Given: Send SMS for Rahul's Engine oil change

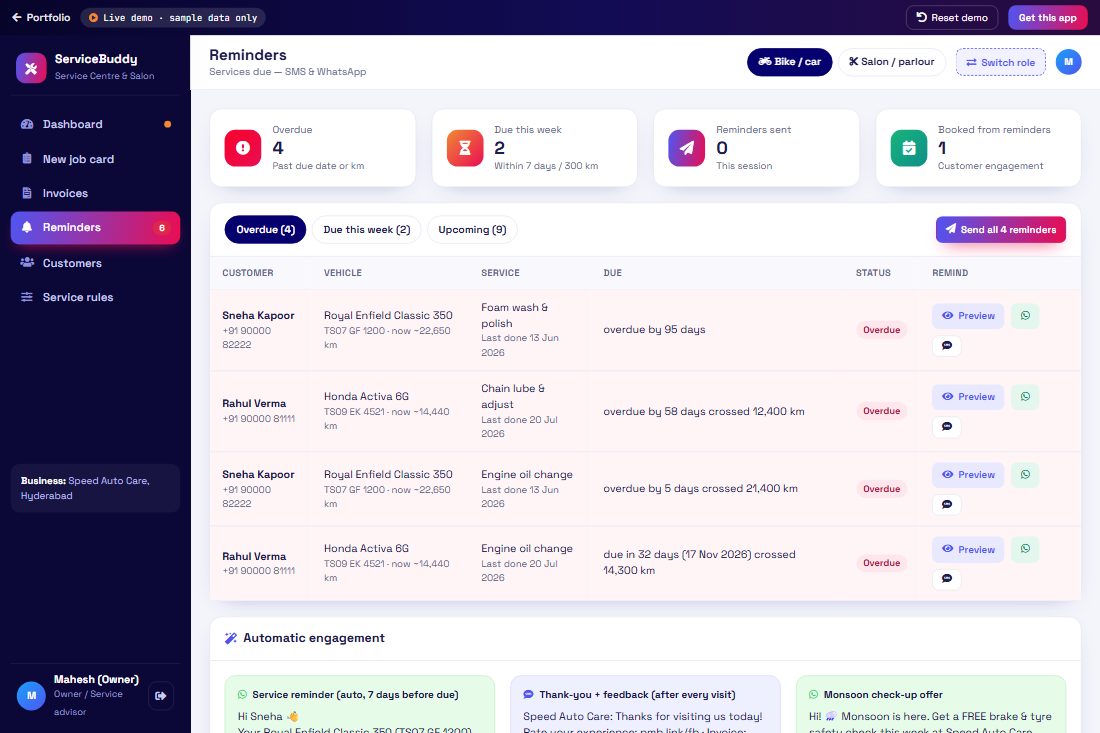Looking at the screenshot, I should pos(946,579).
